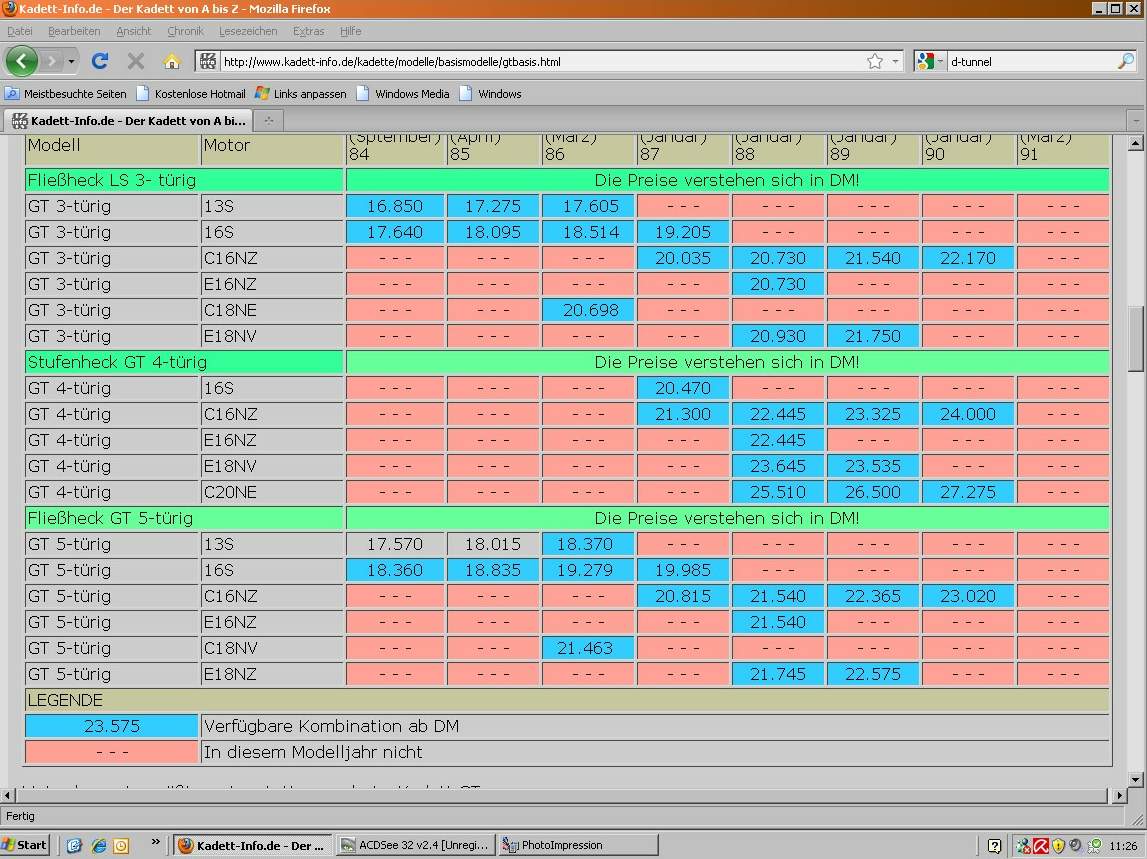This screenshot has height=859, width=1147.
Task: Open the Meistbesuchte Seiten bookmark folder
Action: point(66,94)
